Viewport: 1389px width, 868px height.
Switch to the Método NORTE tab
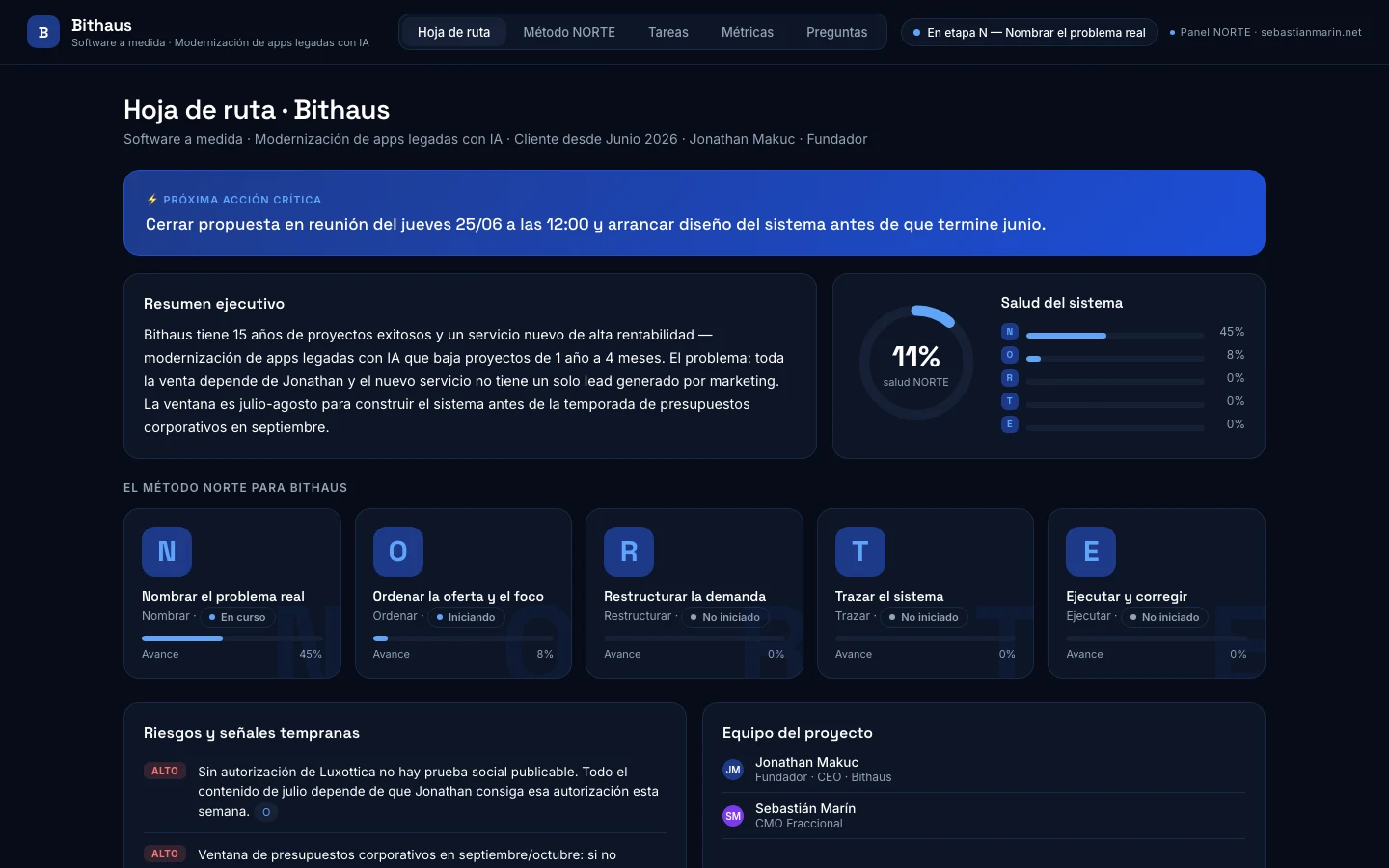point(569,32)
